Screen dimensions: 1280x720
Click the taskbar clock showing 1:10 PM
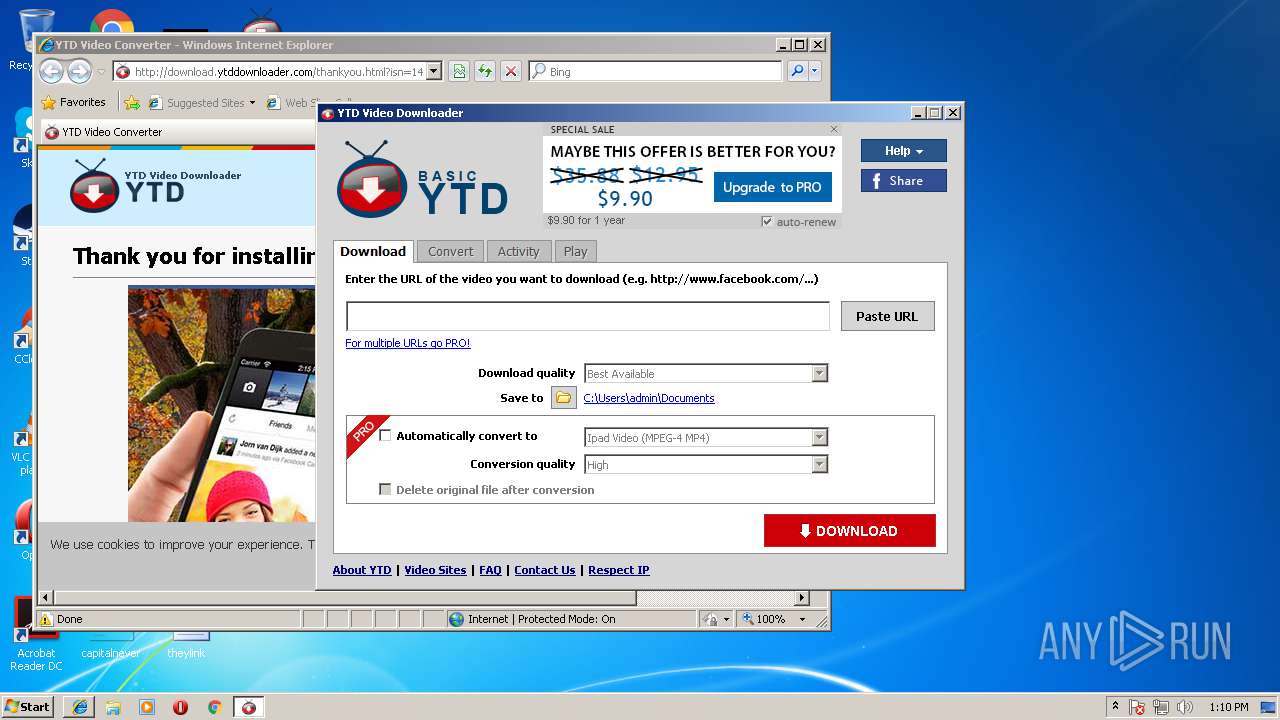tap(1228, 707)
